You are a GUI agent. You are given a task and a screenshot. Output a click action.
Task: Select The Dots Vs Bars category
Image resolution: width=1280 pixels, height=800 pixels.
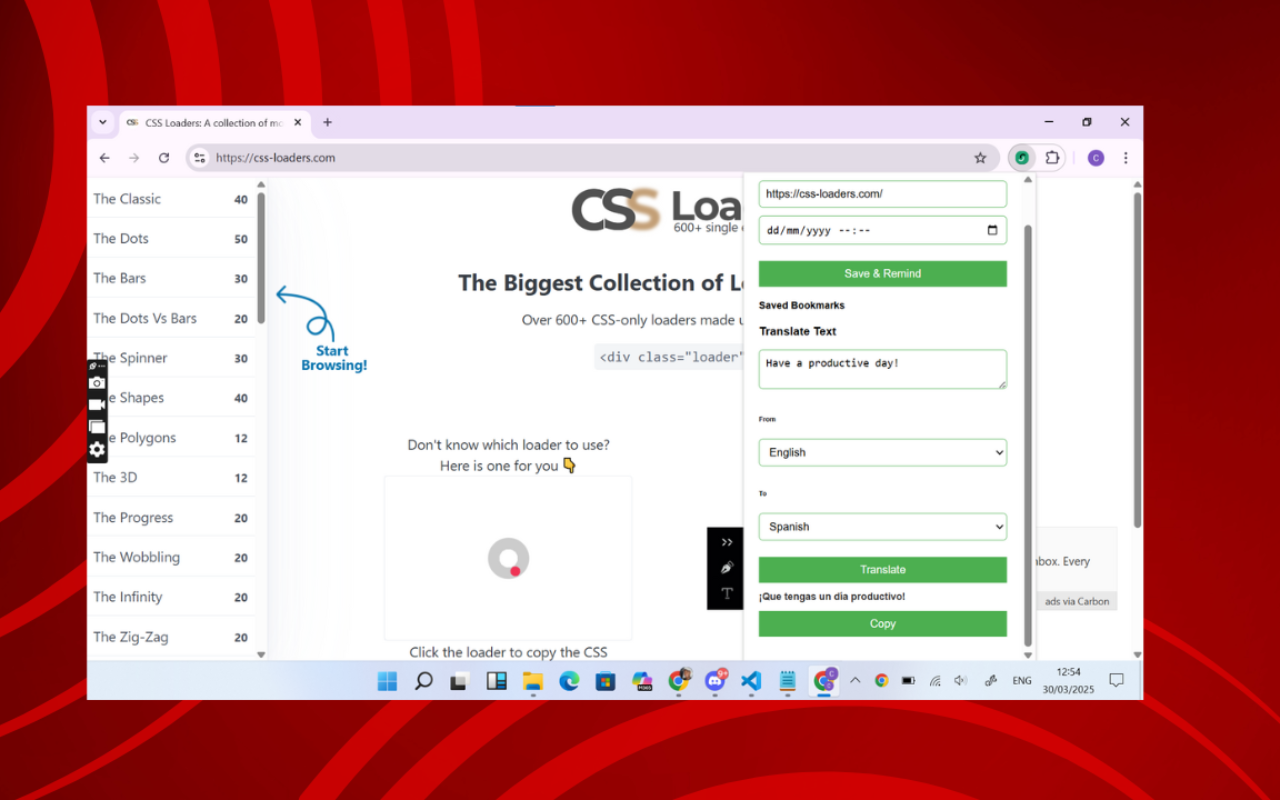pyautogui.click(x=171, y=319)
